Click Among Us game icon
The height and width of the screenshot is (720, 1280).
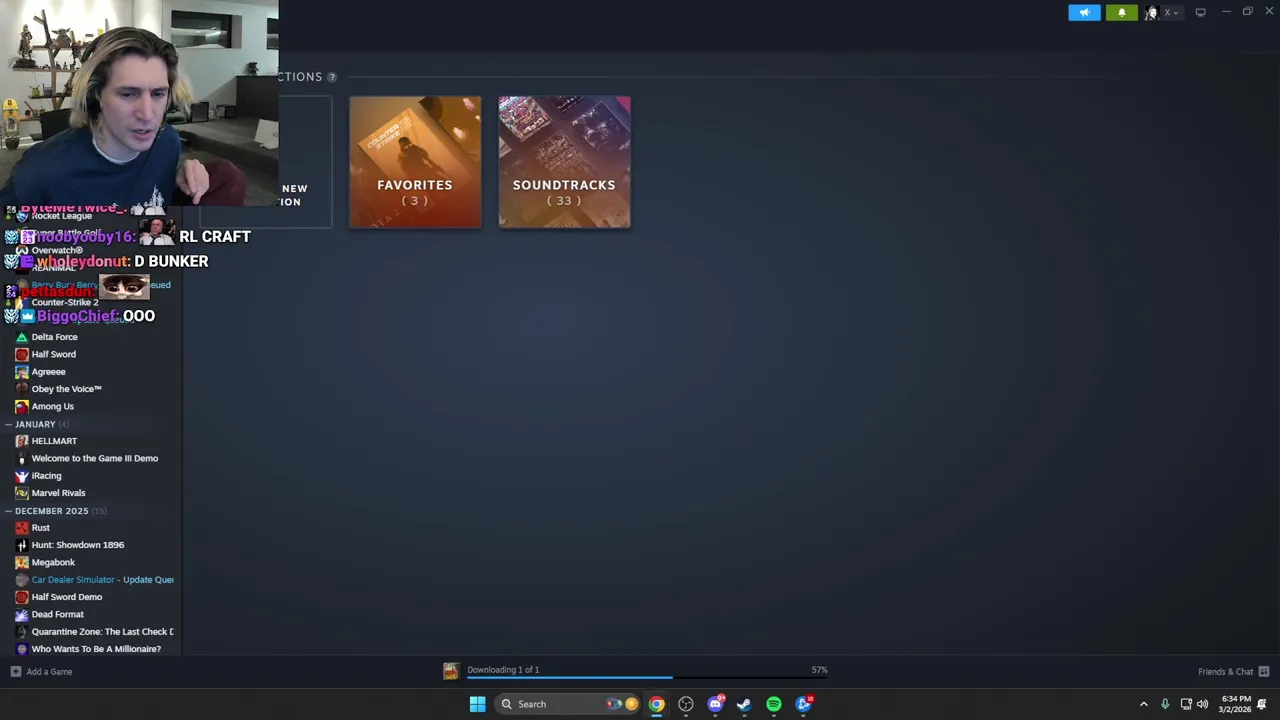pos(22,406)
